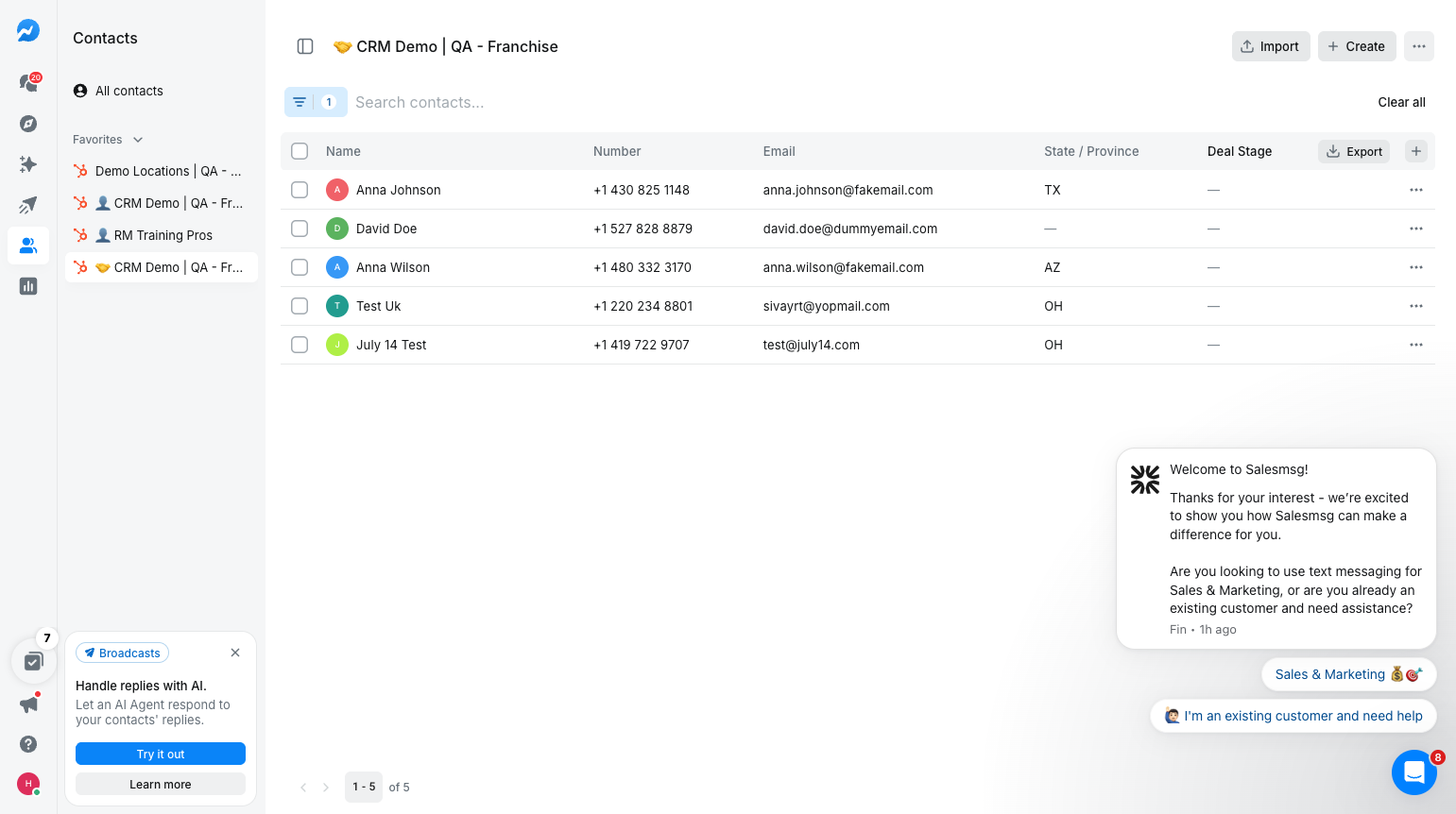Open Demo Locations | QA favorite
The width and height of the screenshot is (1456, 814).
coord(162,171)
